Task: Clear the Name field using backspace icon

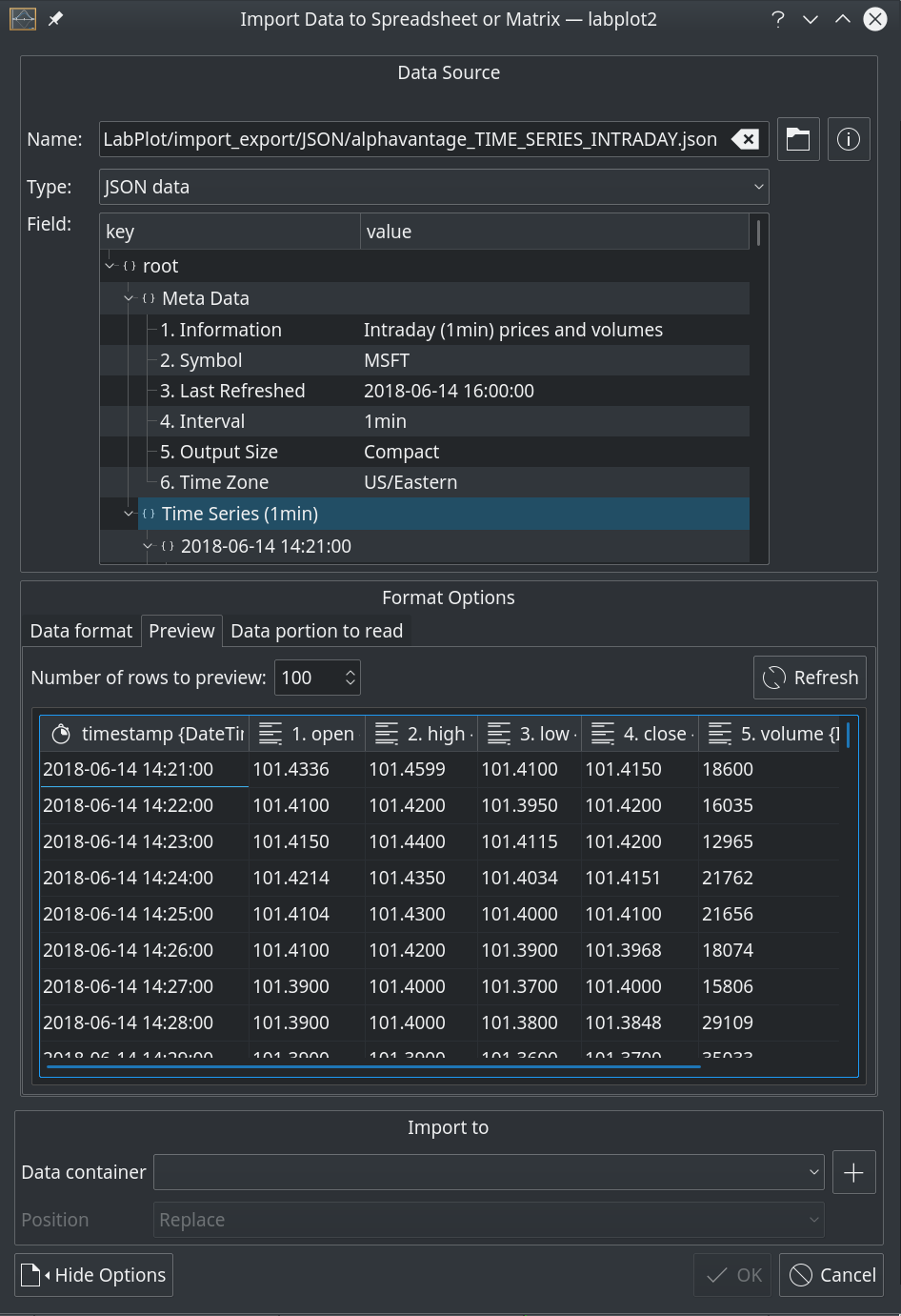Action: coord(745,139)
